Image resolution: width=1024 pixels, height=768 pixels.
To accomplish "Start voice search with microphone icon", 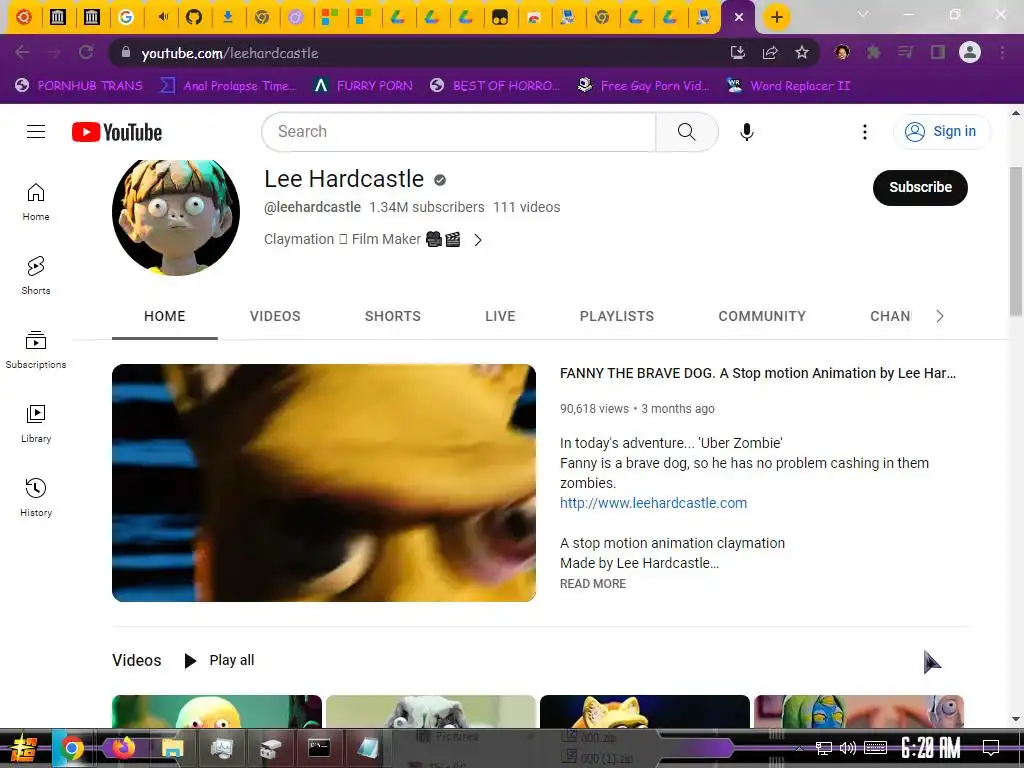I will coord(746,132).
